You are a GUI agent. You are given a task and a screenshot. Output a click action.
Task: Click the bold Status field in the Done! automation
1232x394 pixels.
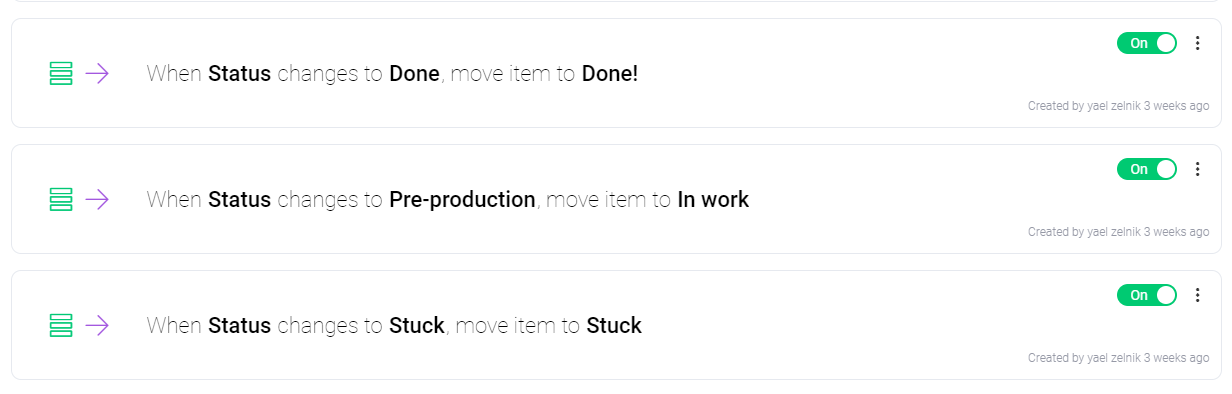click(239, 74)
